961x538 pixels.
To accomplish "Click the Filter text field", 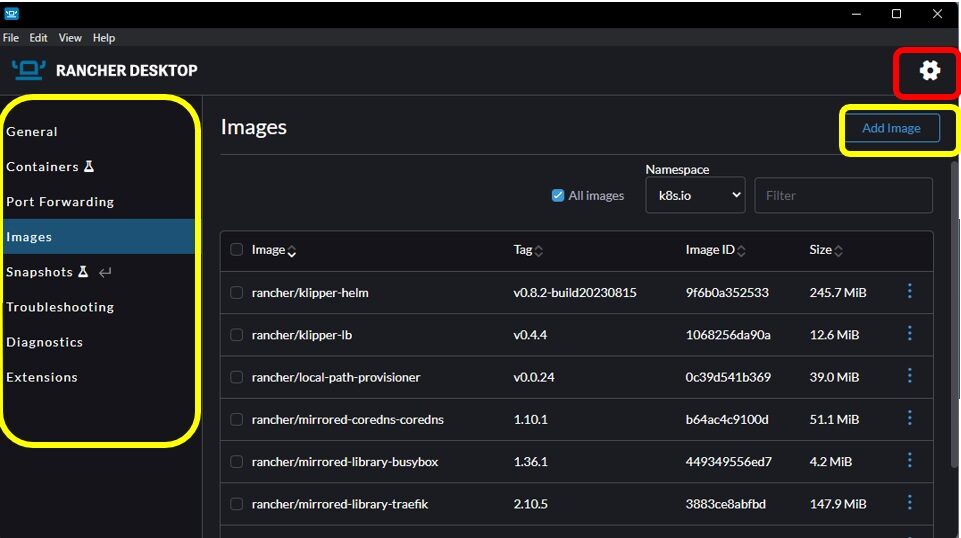I will 843,196.
